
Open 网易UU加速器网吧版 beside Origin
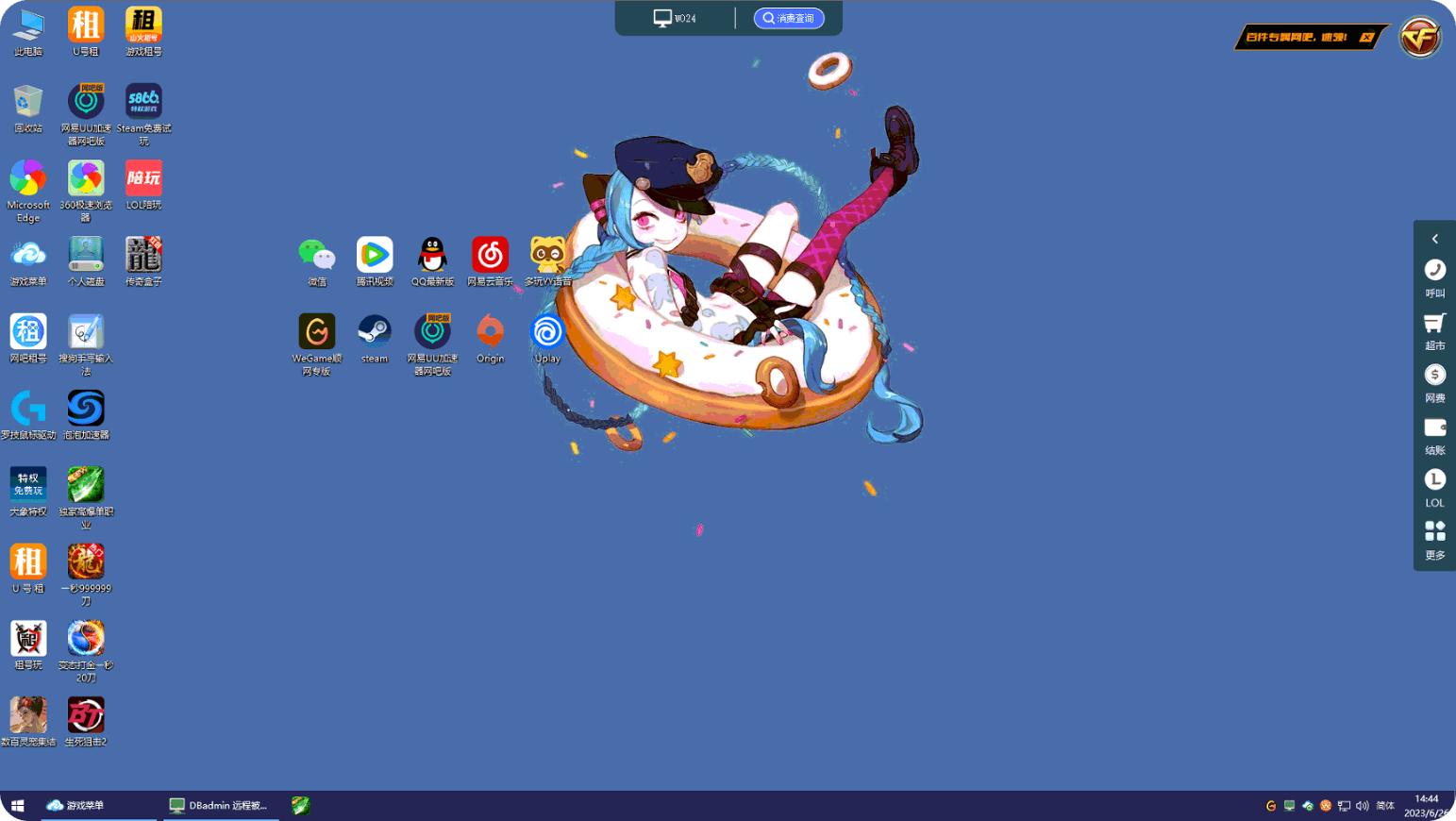(432, 344)
